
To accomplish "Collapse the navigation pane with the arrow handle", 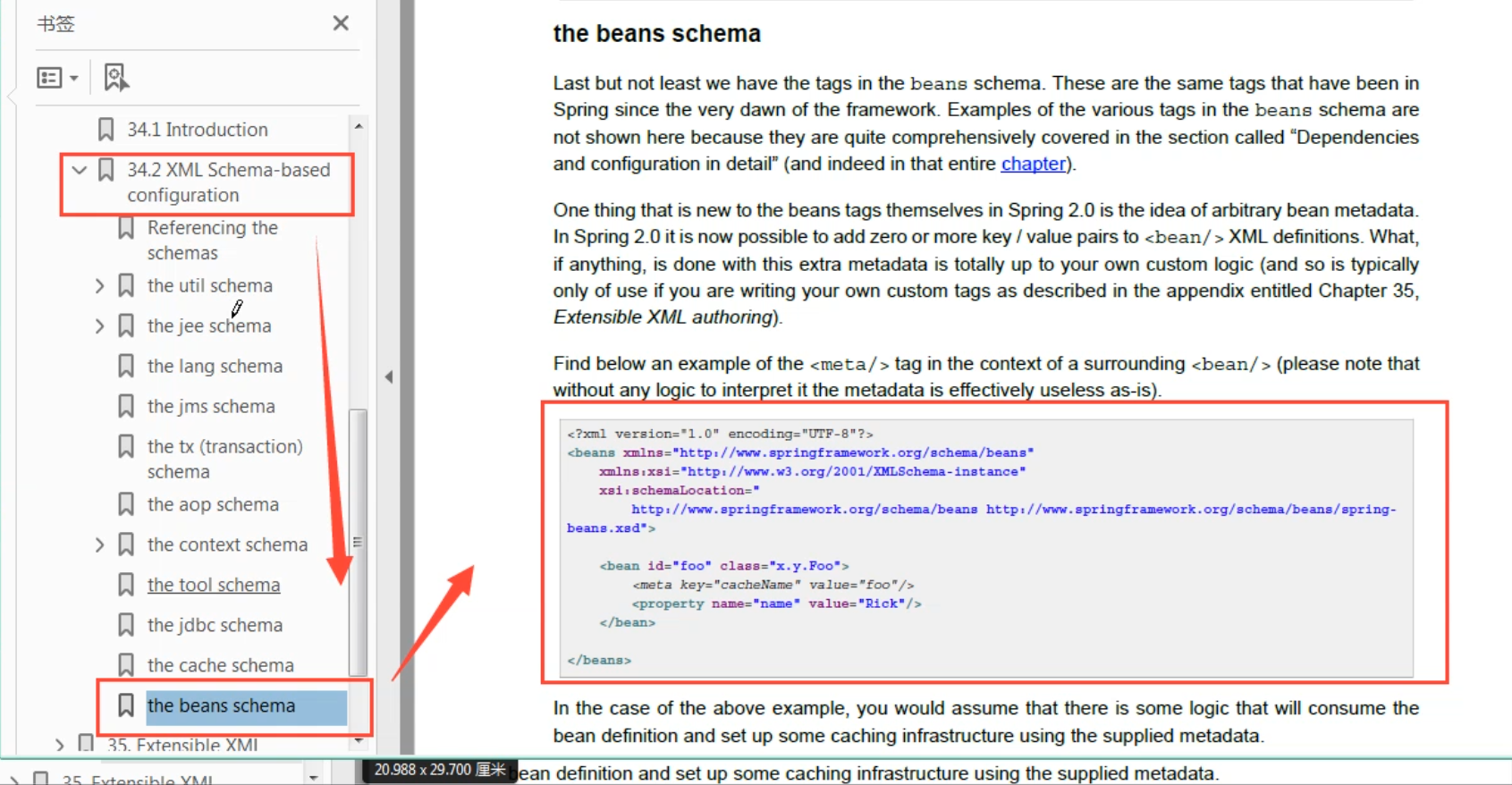I will 389,377.
